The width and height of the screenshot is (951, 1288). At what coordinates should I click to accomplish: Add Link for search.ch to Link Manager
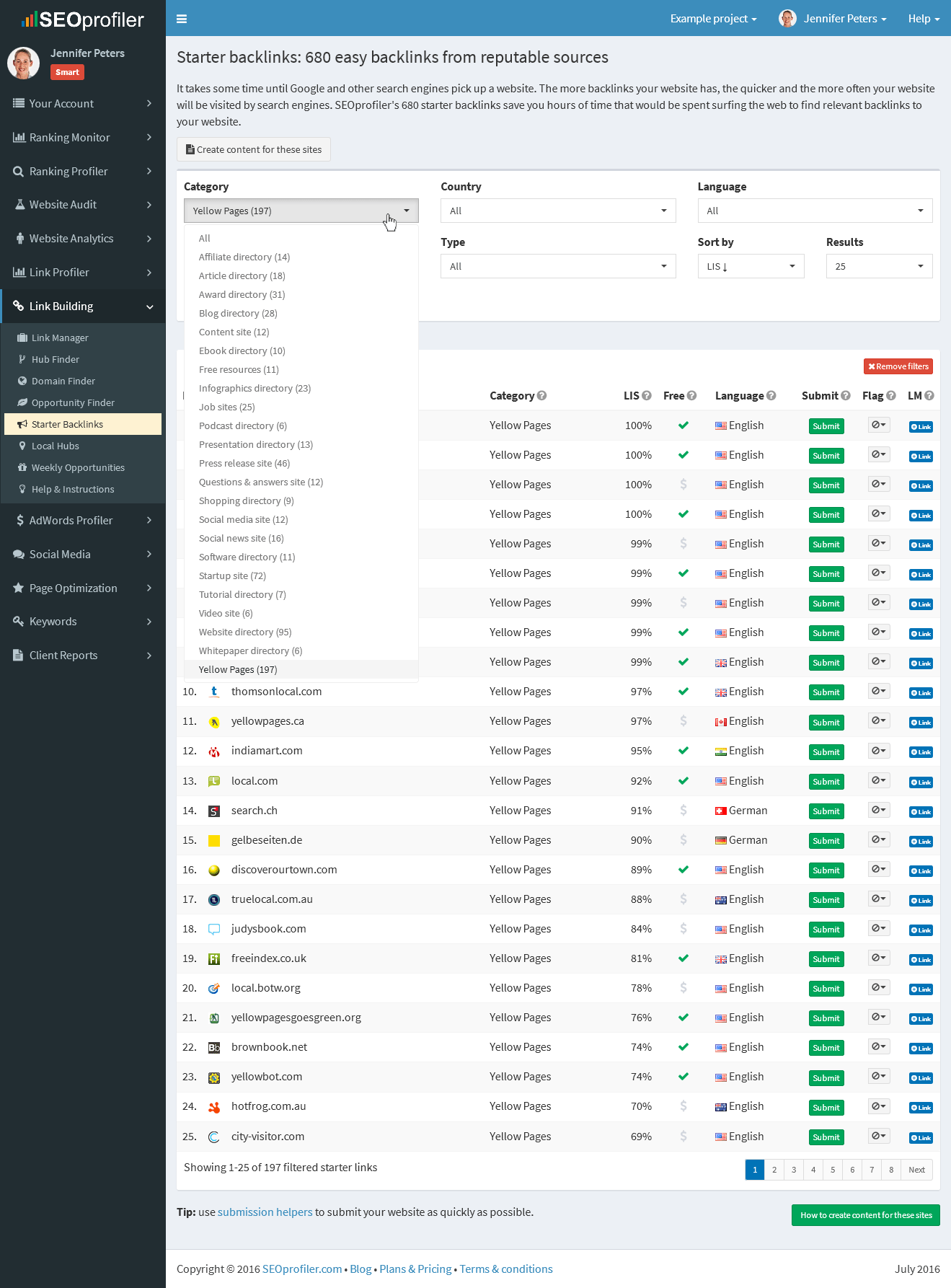921,812
